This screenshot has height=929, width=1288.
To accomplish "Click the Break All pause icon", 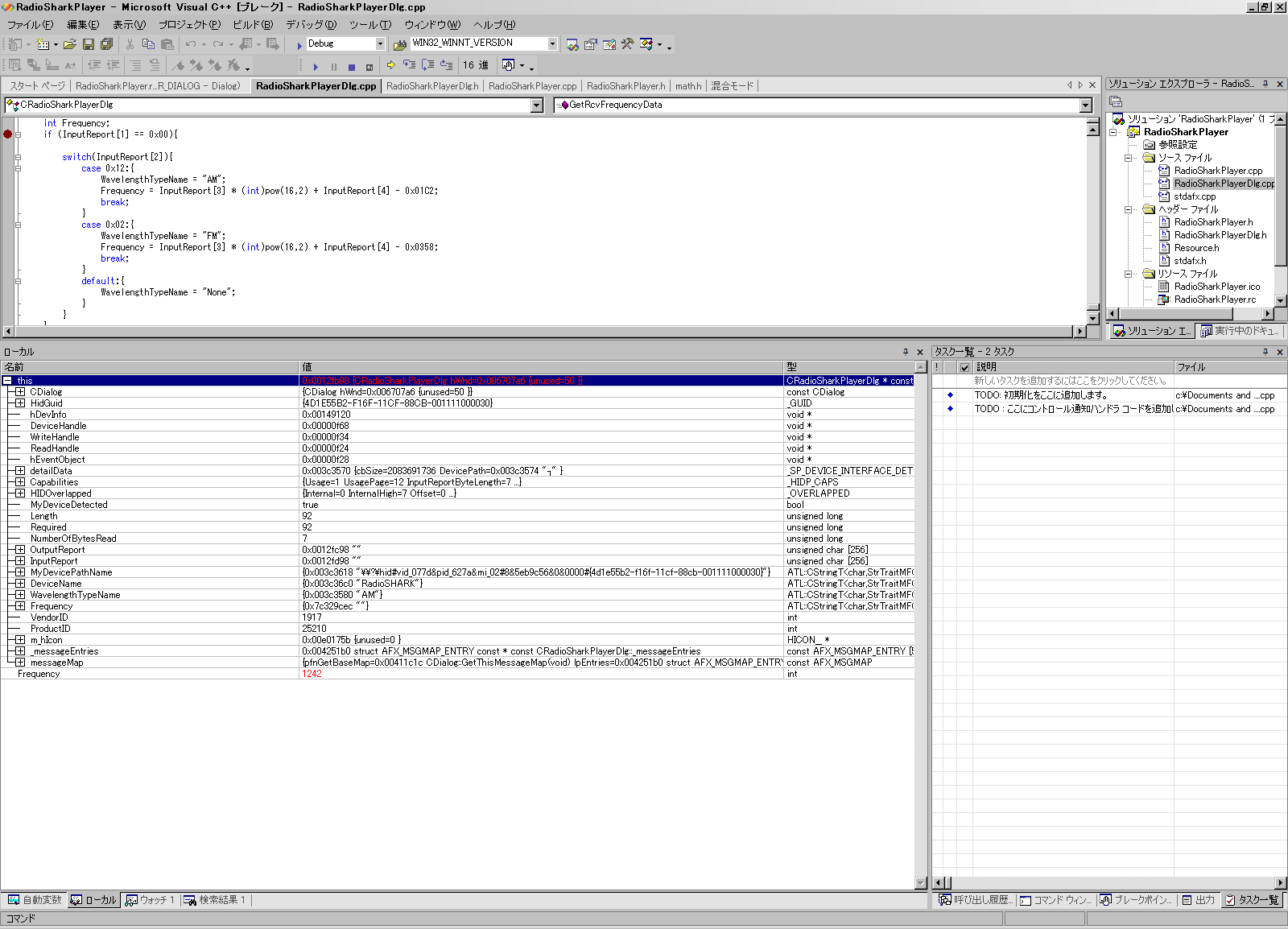I will click(334, 66).
